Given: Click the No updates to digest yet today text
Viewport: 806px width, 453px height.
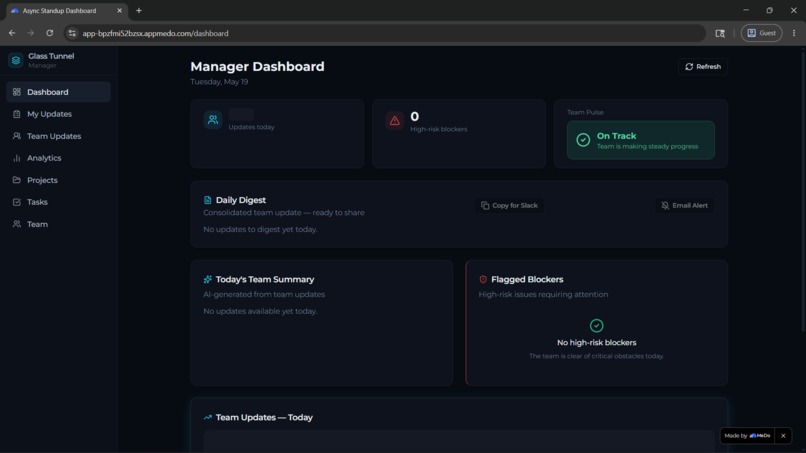Looking at the screenshot, I should tap(260, 229).
